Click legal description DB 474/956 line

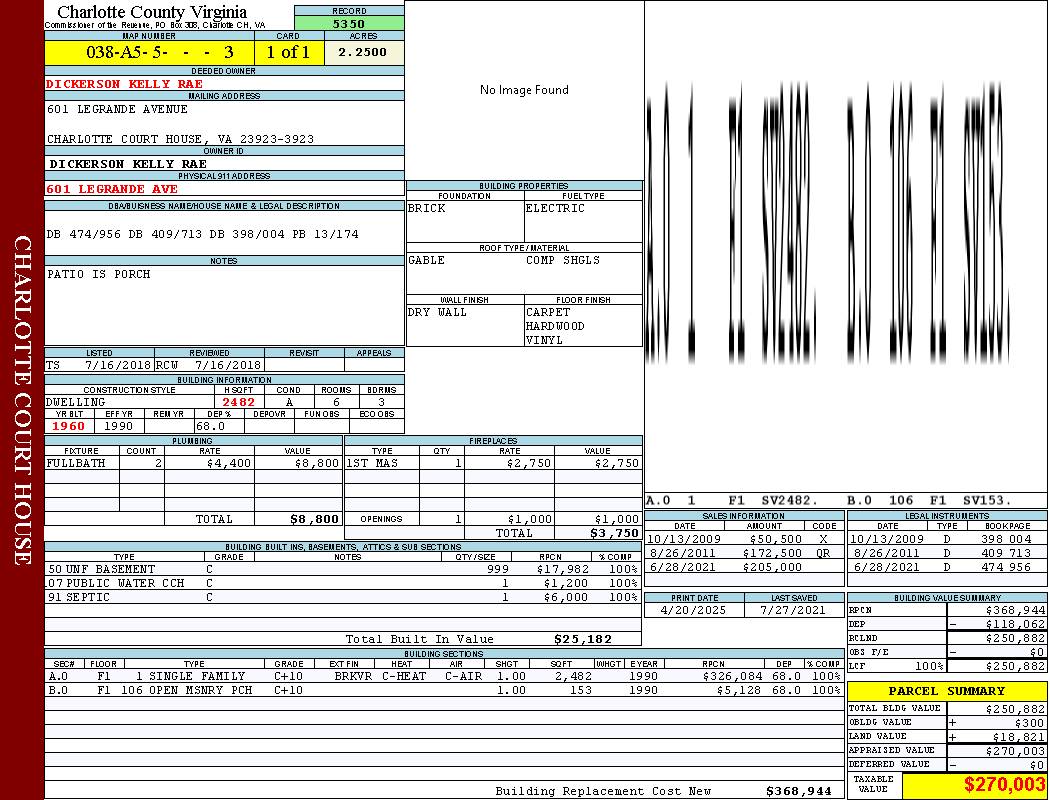[202, 234]
